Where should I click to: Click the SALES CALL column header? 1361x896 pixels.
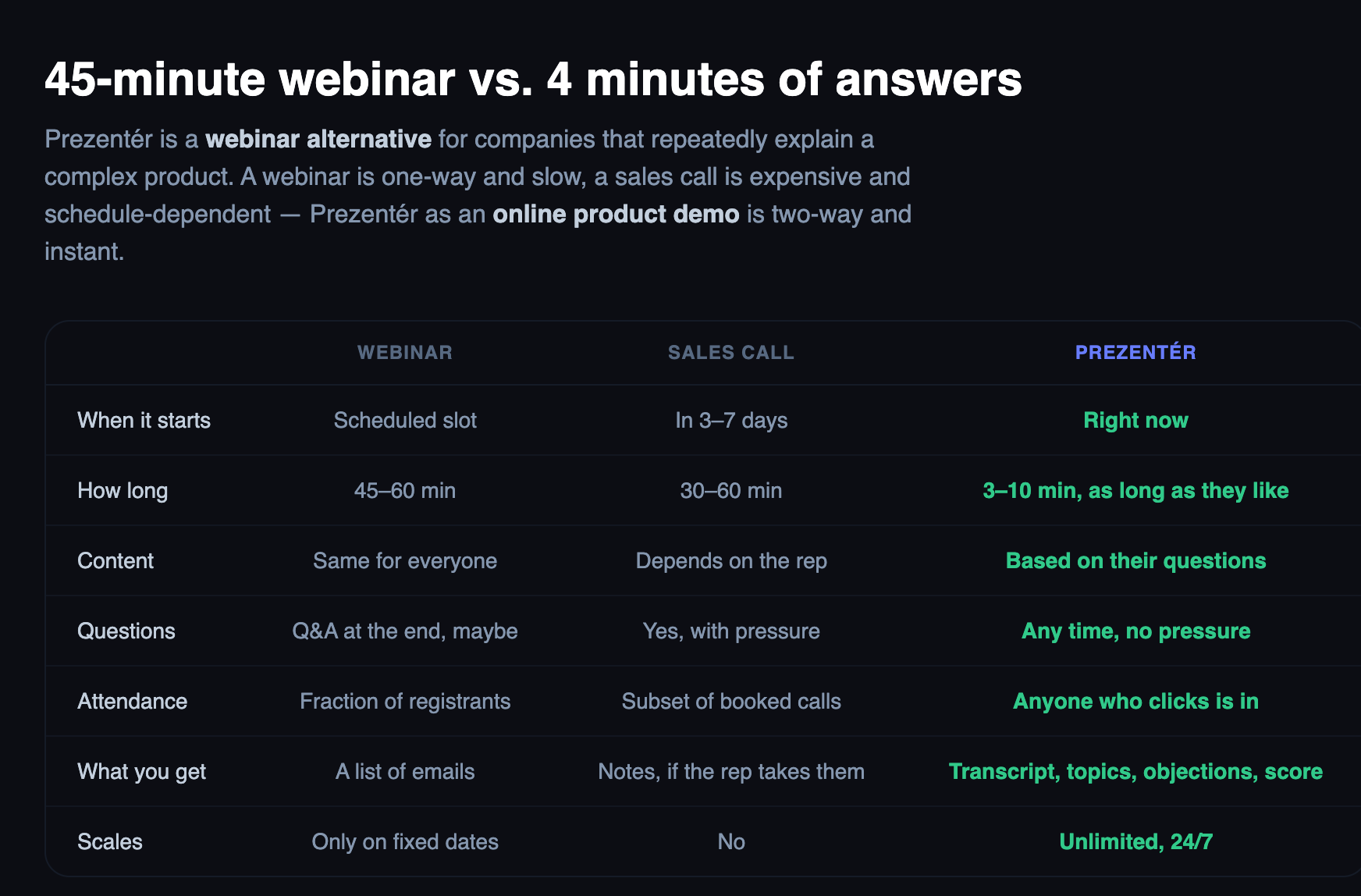click(x=731, y=352)
